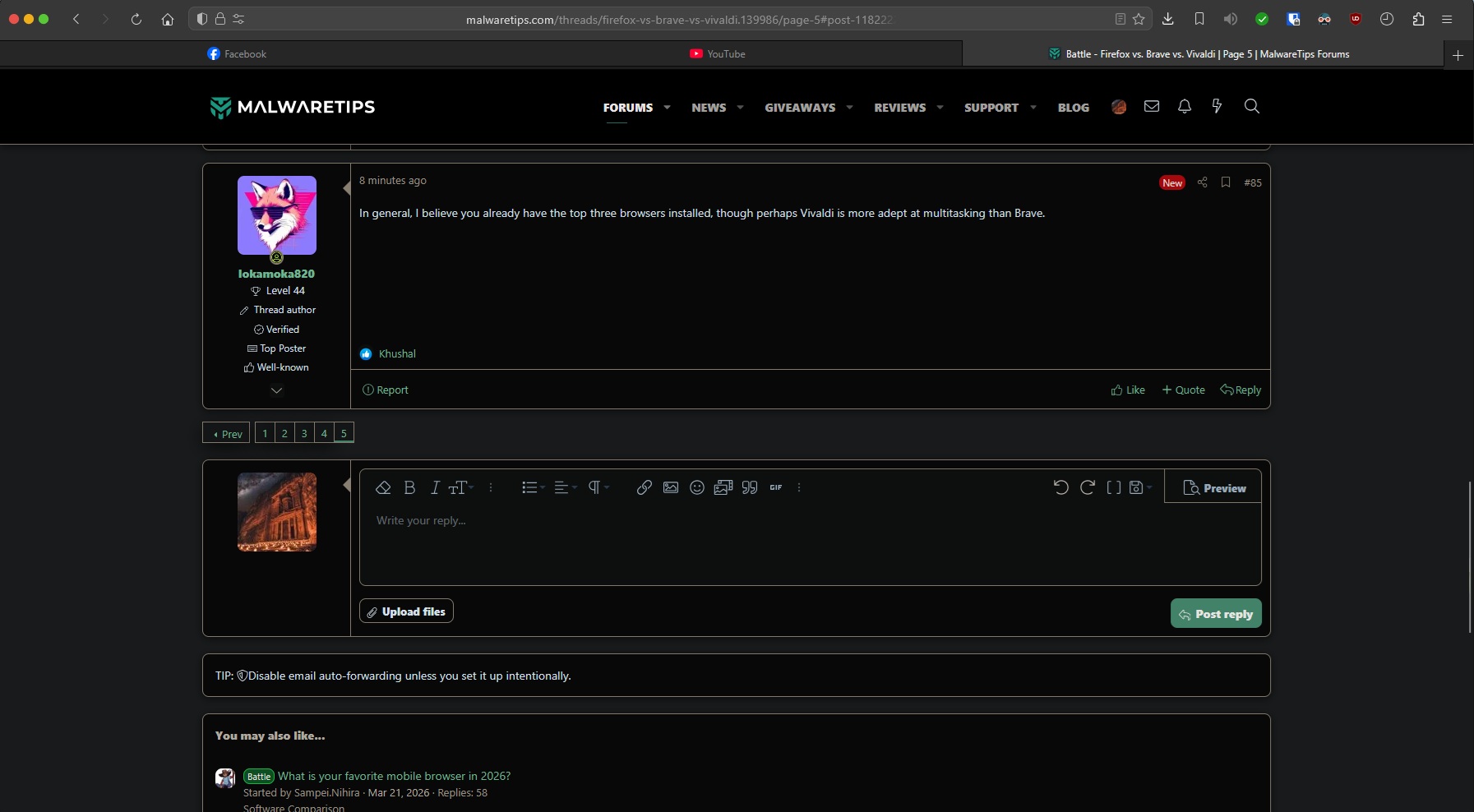This screenshot has height=812, width=1474.
Task: Open the Blog navigation link
Action: (x=1074, y=108)
